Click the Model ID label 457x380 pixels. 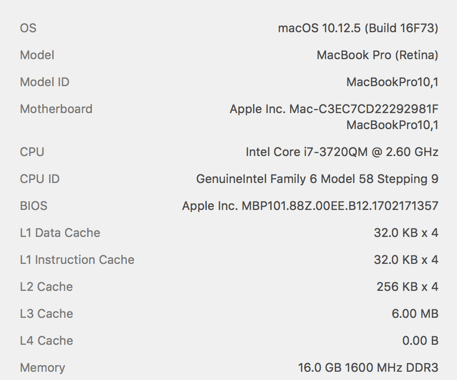click(x=45, y=82)
